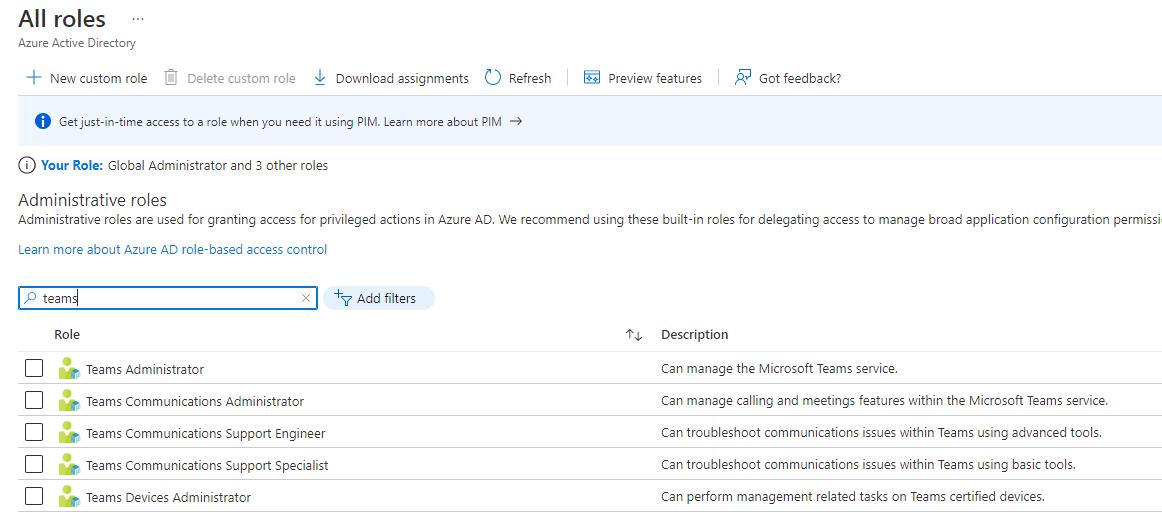Click description mentioning advanced tools
The height and width of the screenshot is (532, 1162).
pyautogui.click(x=881, y=433)
